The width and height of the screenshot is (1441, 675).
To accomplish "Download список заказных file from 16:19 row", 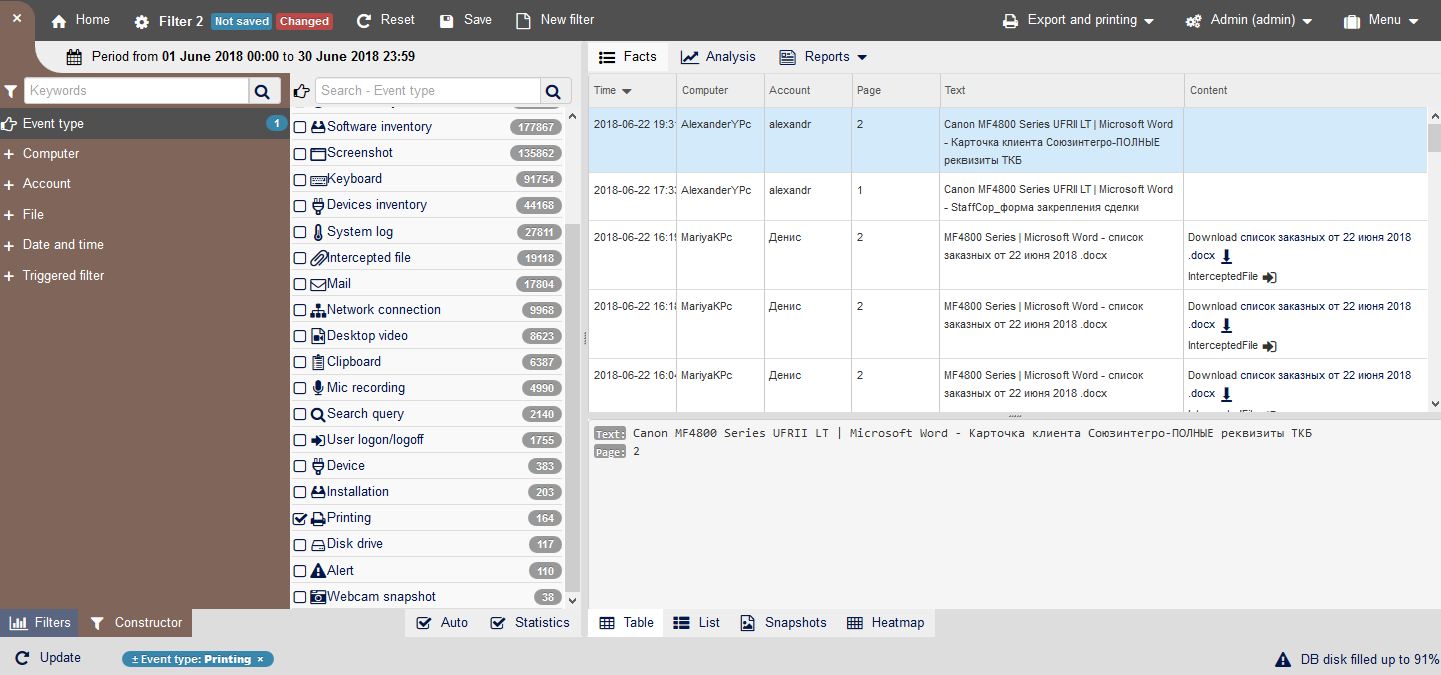I will coord(1227,256).
